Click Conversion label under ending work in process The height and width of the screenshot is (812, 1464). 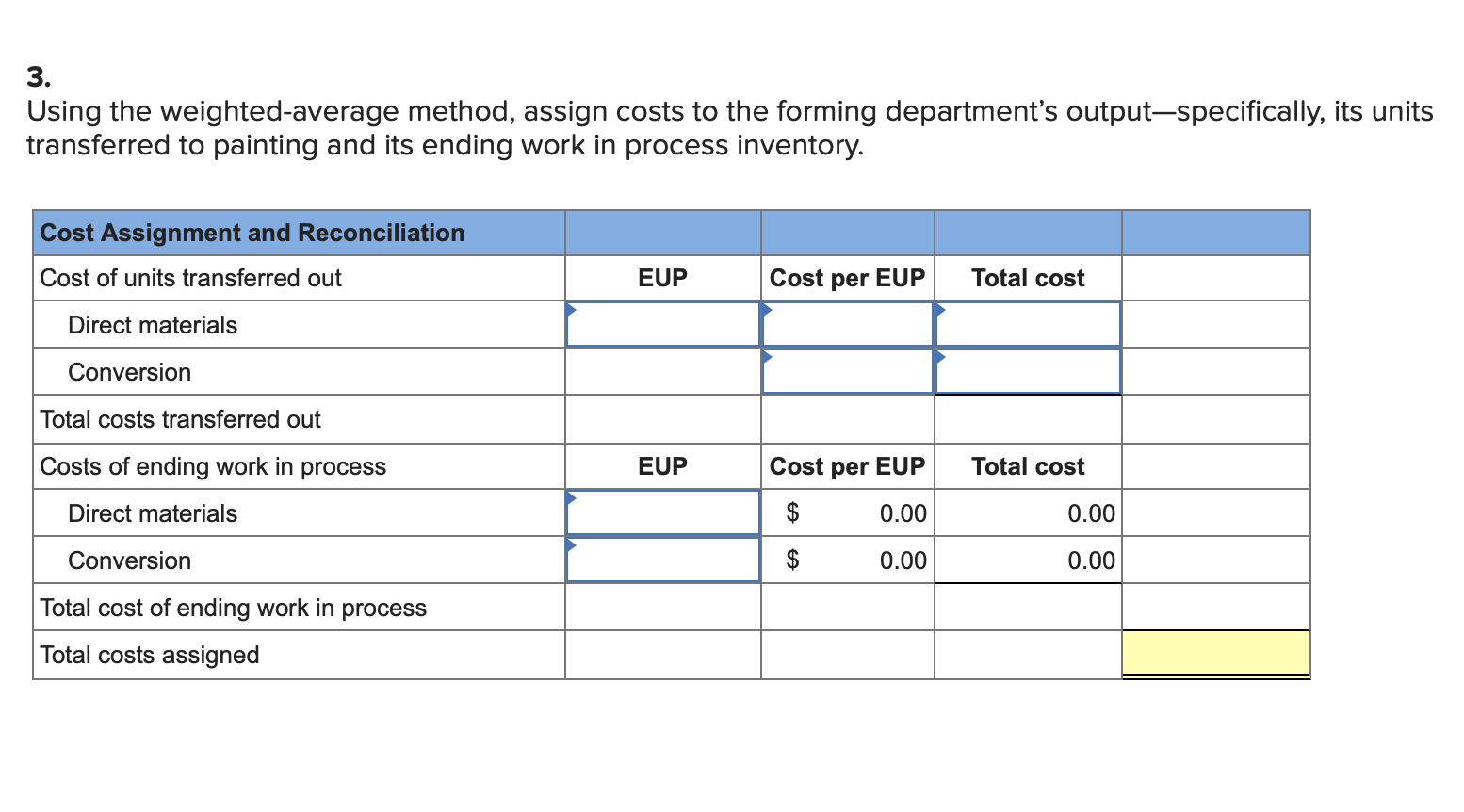coord(129,560)
